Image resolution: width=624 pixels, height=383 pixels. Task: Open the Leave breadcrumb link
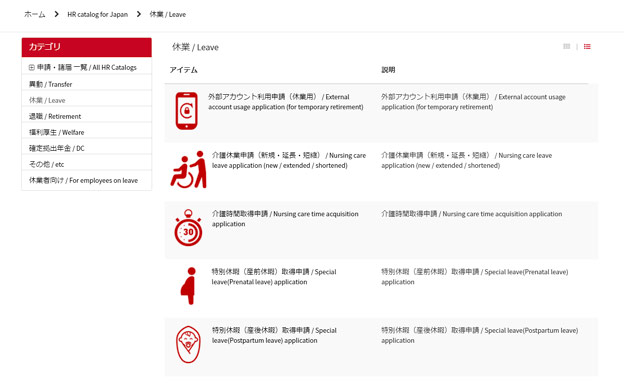(168, 14)
